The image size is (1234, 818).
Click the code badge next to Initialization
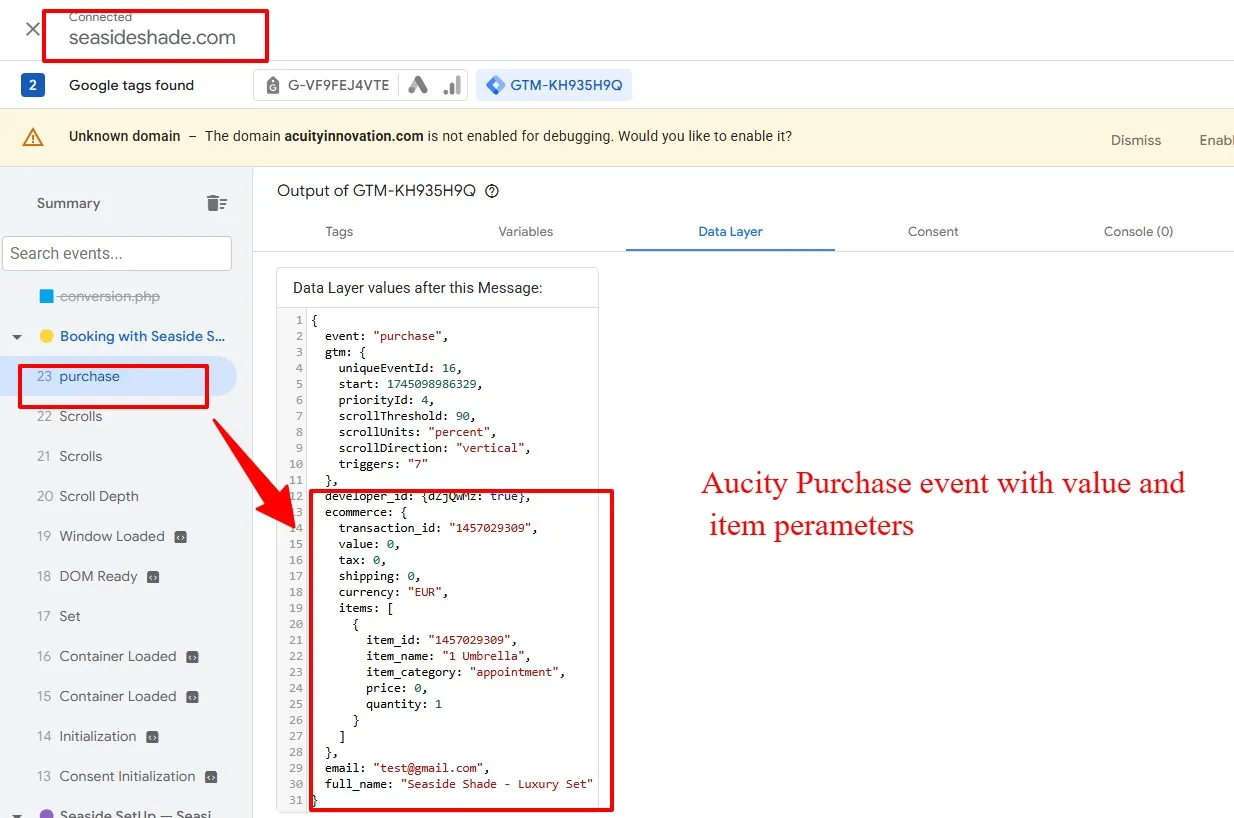tap(152, 737)
